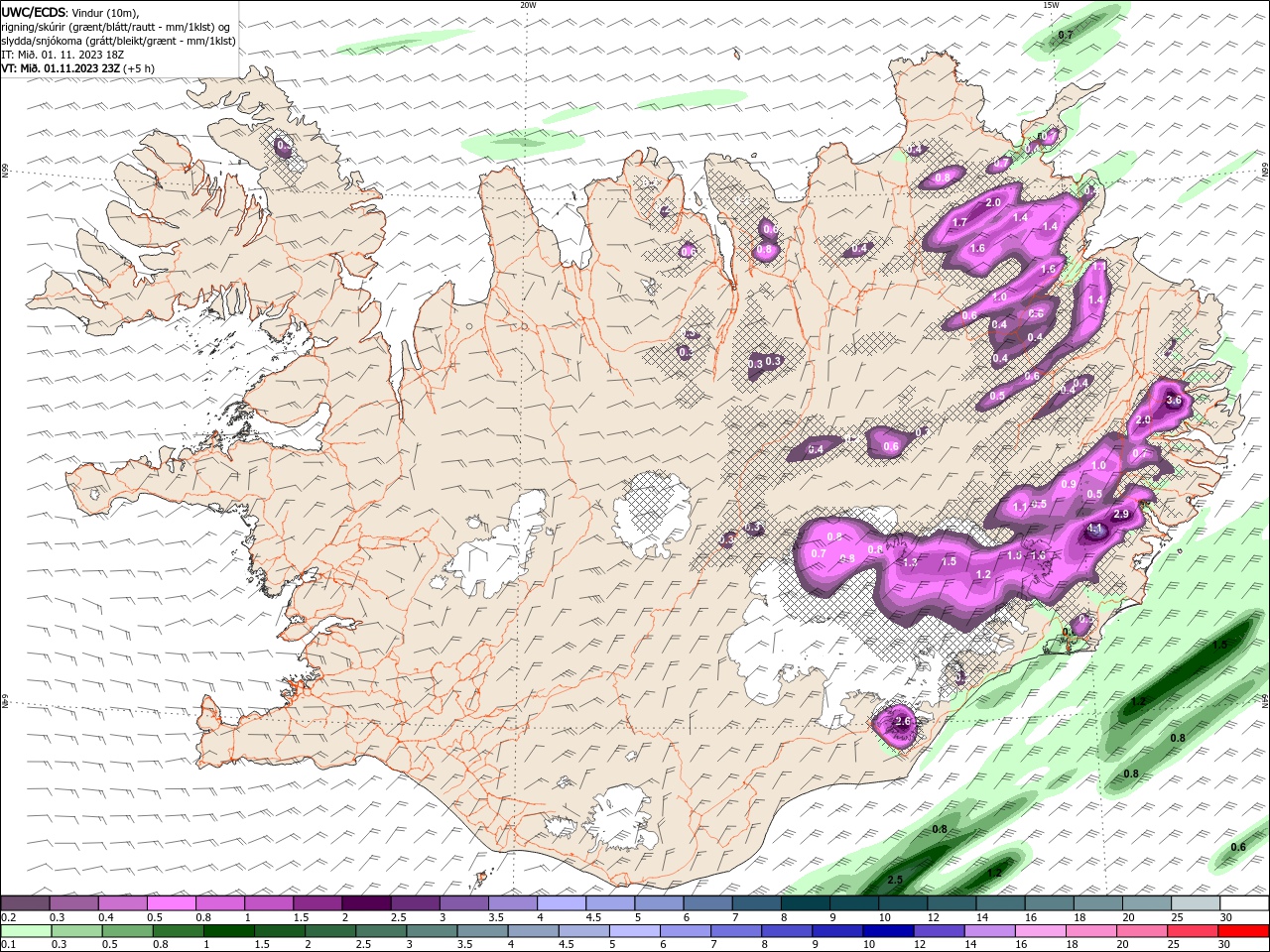
Task: Select the lavender 4 swatch in snow legend row
Action: (x=562, y=903)
